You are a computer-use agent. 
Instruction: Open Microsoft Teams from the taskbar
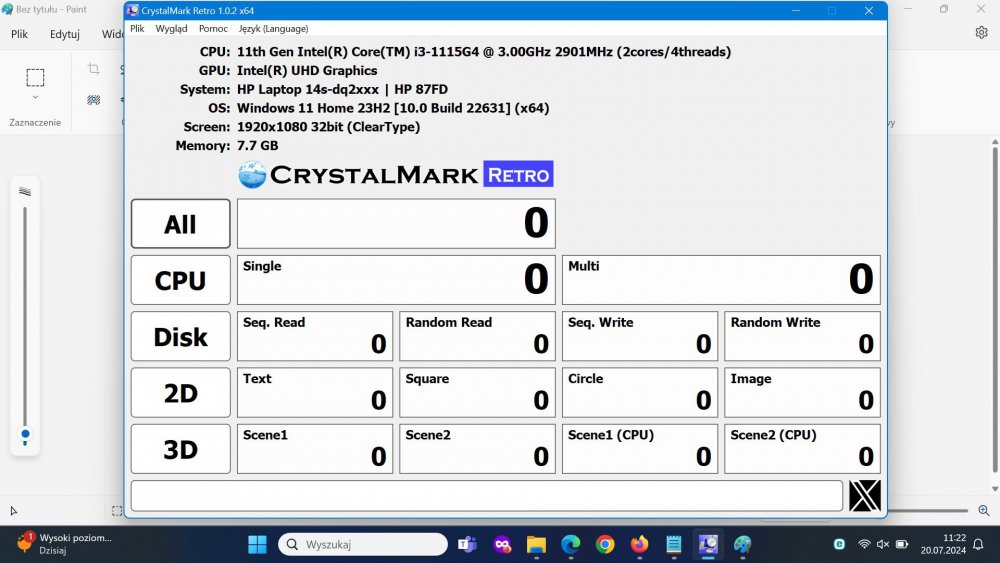(x=467, y=544)
